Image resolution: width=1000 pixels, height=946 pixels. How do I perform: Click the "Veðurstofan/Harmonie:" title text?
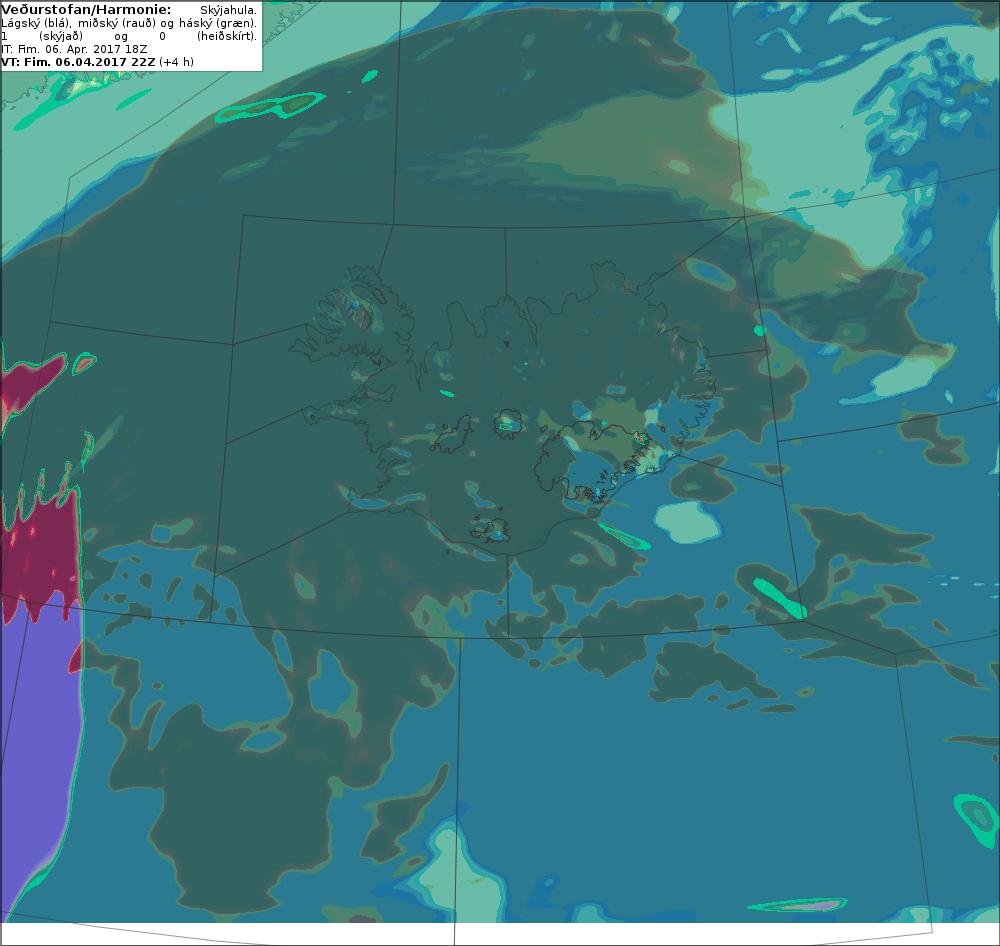pyautogui.click(x=86, y=10)
